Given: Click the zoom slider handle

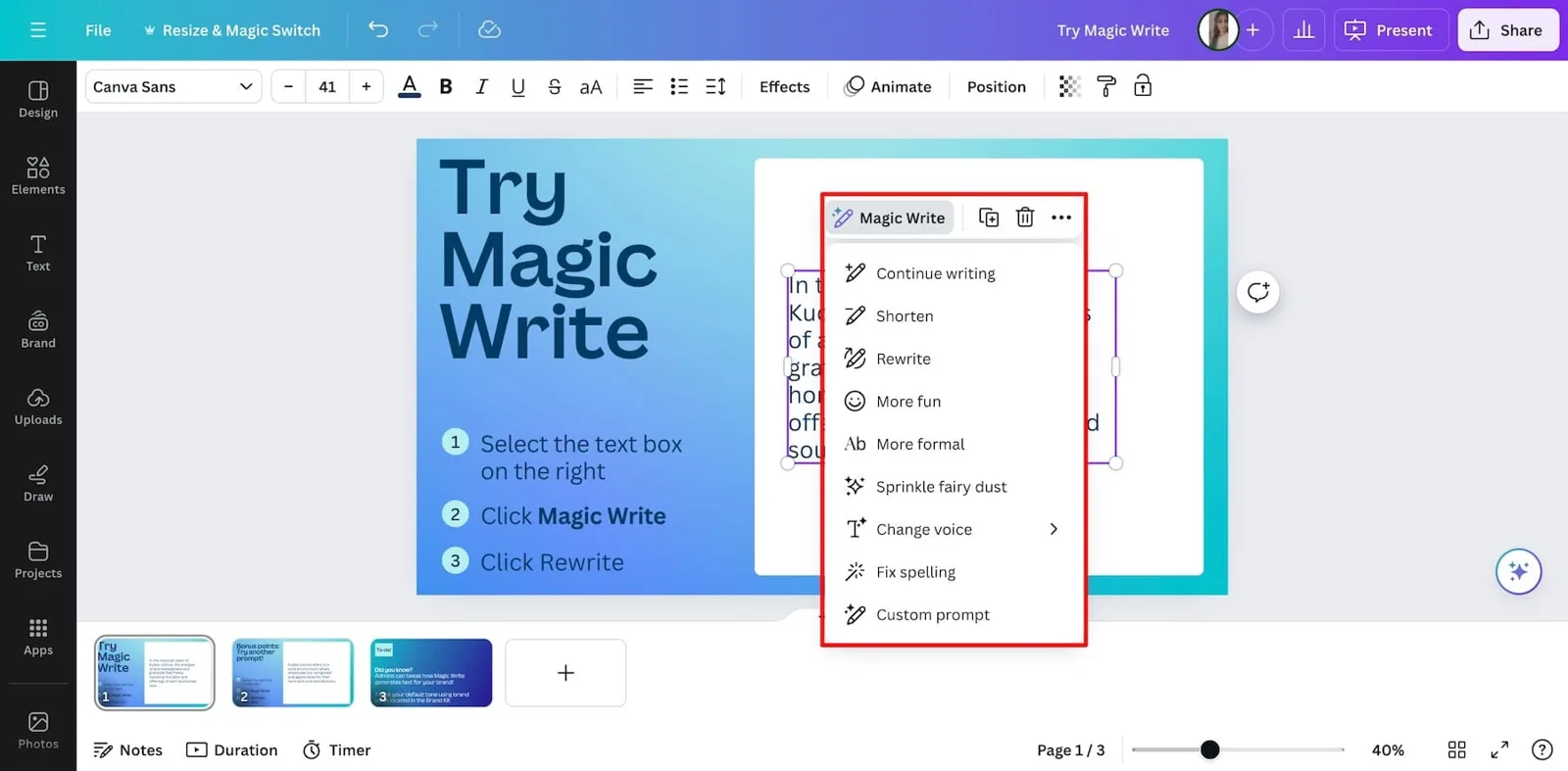Looking at the screenshot, I should click(1210, 749).
